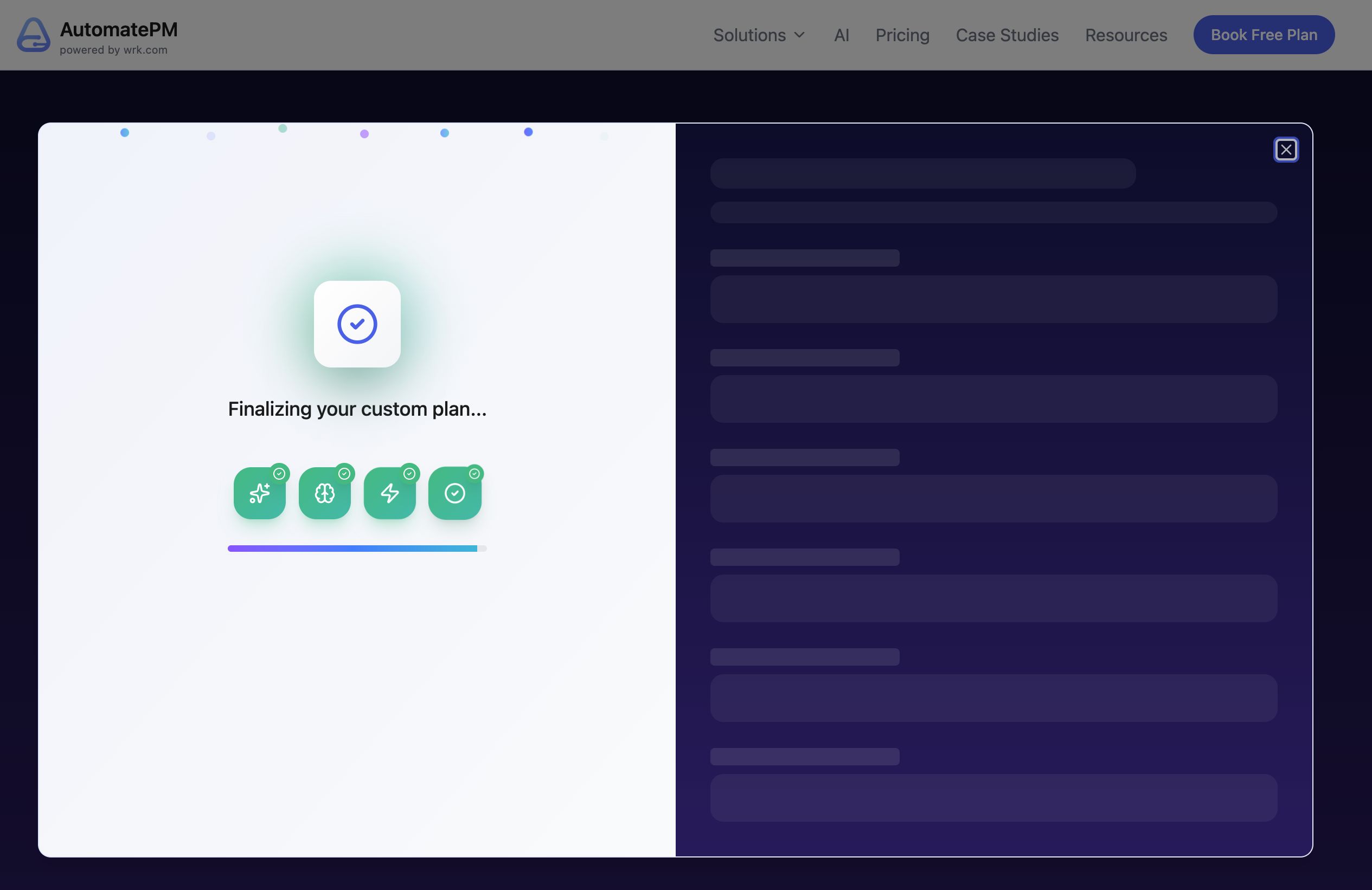Open Case Studies in navigation
Viewport: 1372px width, 890px height.
(1006, 35)
